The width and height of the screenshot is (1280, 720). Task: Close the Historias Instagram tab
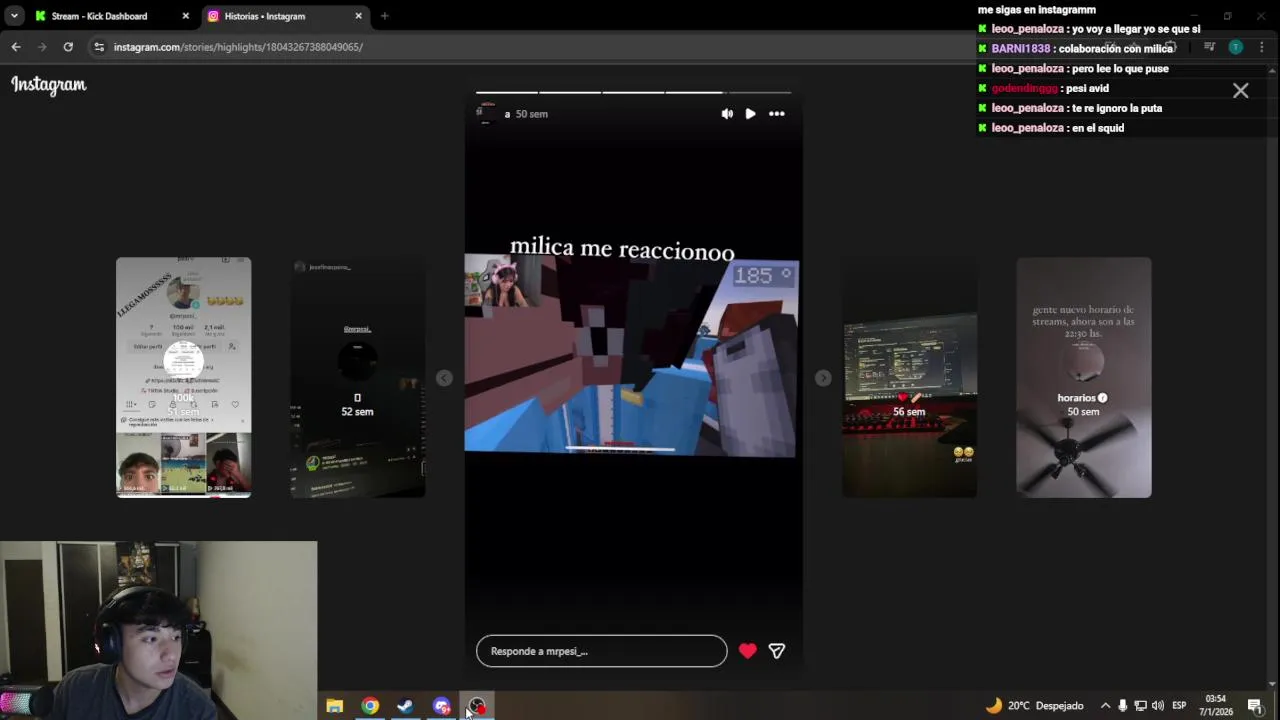358,16
